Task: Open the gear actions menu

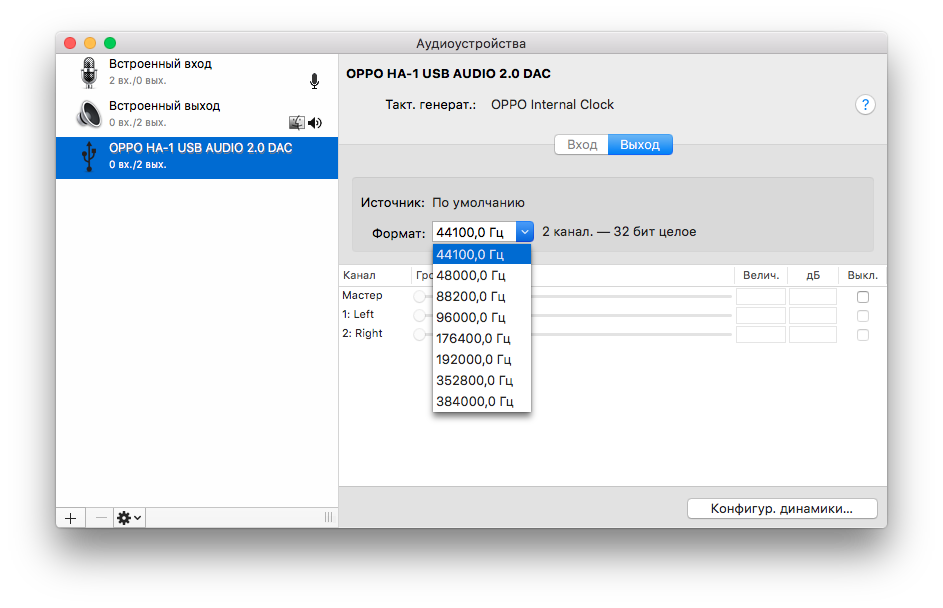Action: coord(129,518)
